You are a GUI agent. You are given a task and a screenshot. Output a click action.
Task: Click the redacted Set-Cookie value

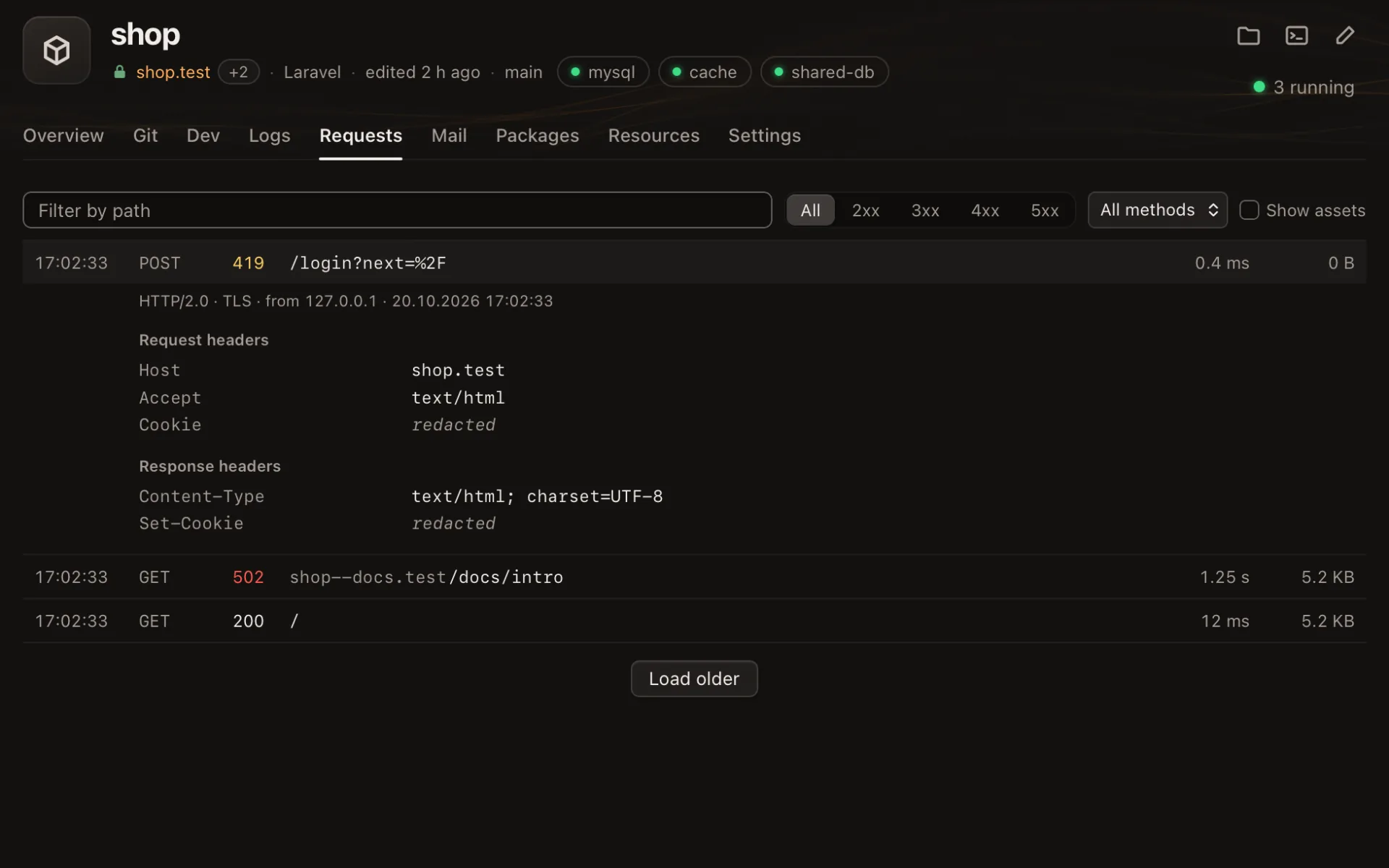point(454,523)
